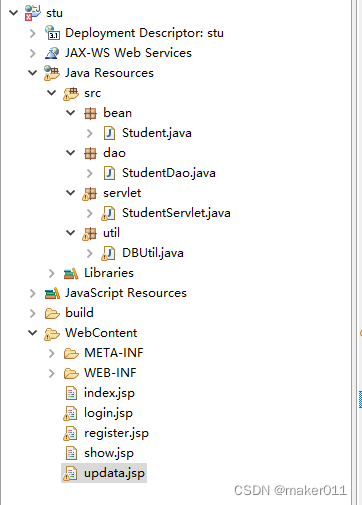Image resolution: width=362 pixels, height=505 pixels.
Task: Expand the Libraries node
Action: click(x=52, y=273)
